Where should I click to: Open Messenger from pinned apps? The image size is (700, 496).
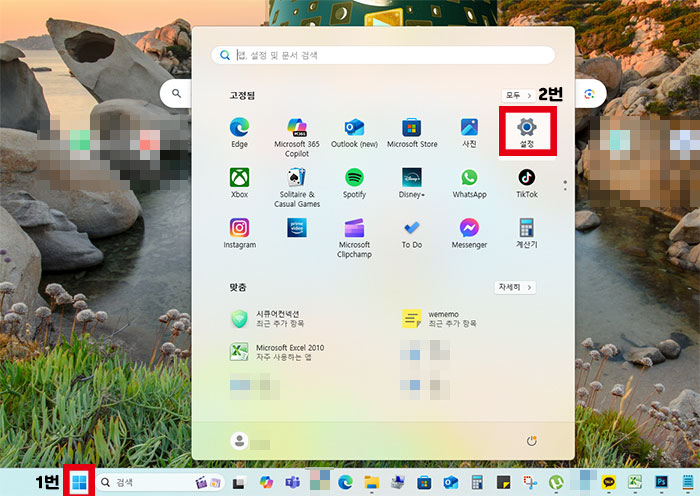click(469, 233)
